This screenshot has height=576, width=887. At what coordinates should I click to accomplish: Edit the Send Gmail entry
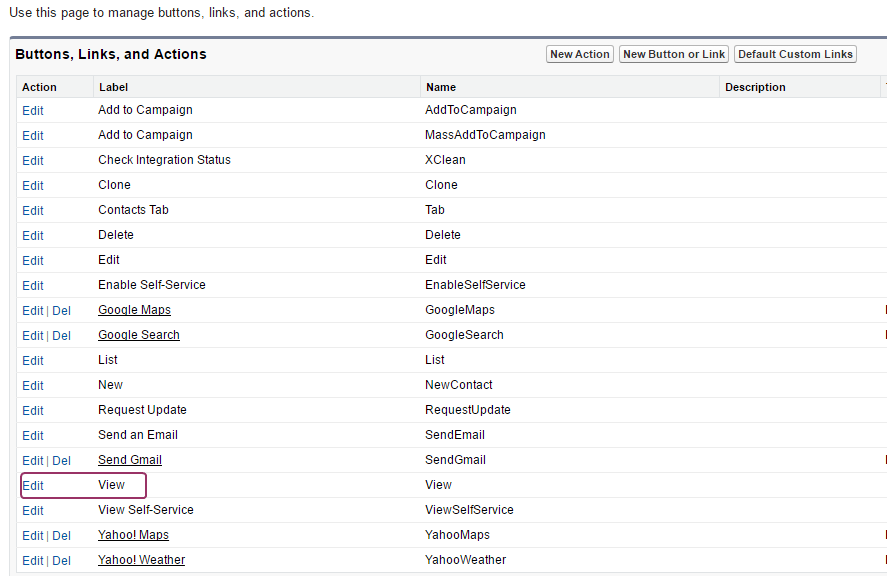pyautogui.click(x=33, y=461)
